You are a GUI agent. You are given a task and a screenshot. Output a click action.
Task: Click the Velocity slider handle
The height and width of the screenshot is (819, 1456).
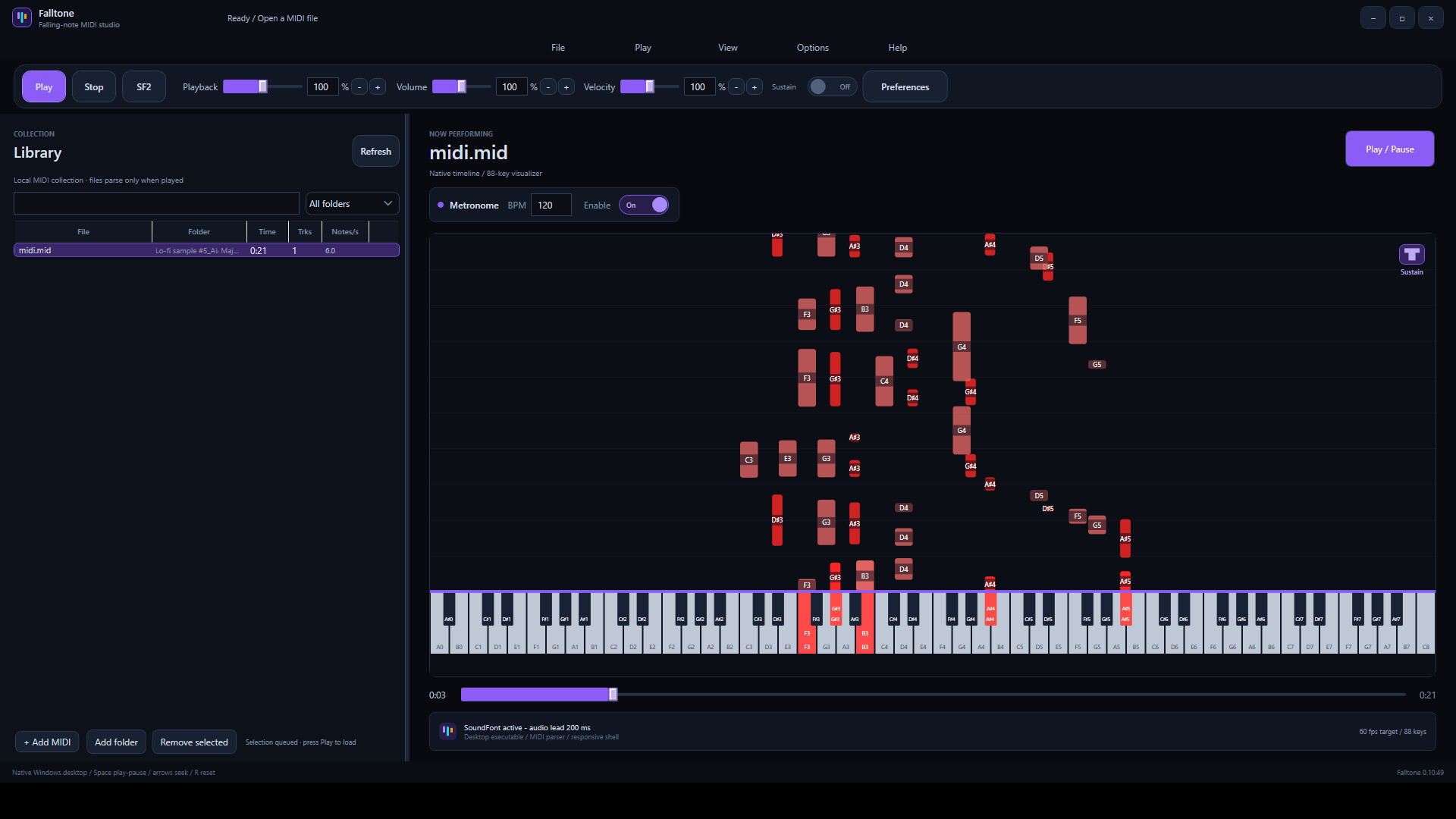650,86
